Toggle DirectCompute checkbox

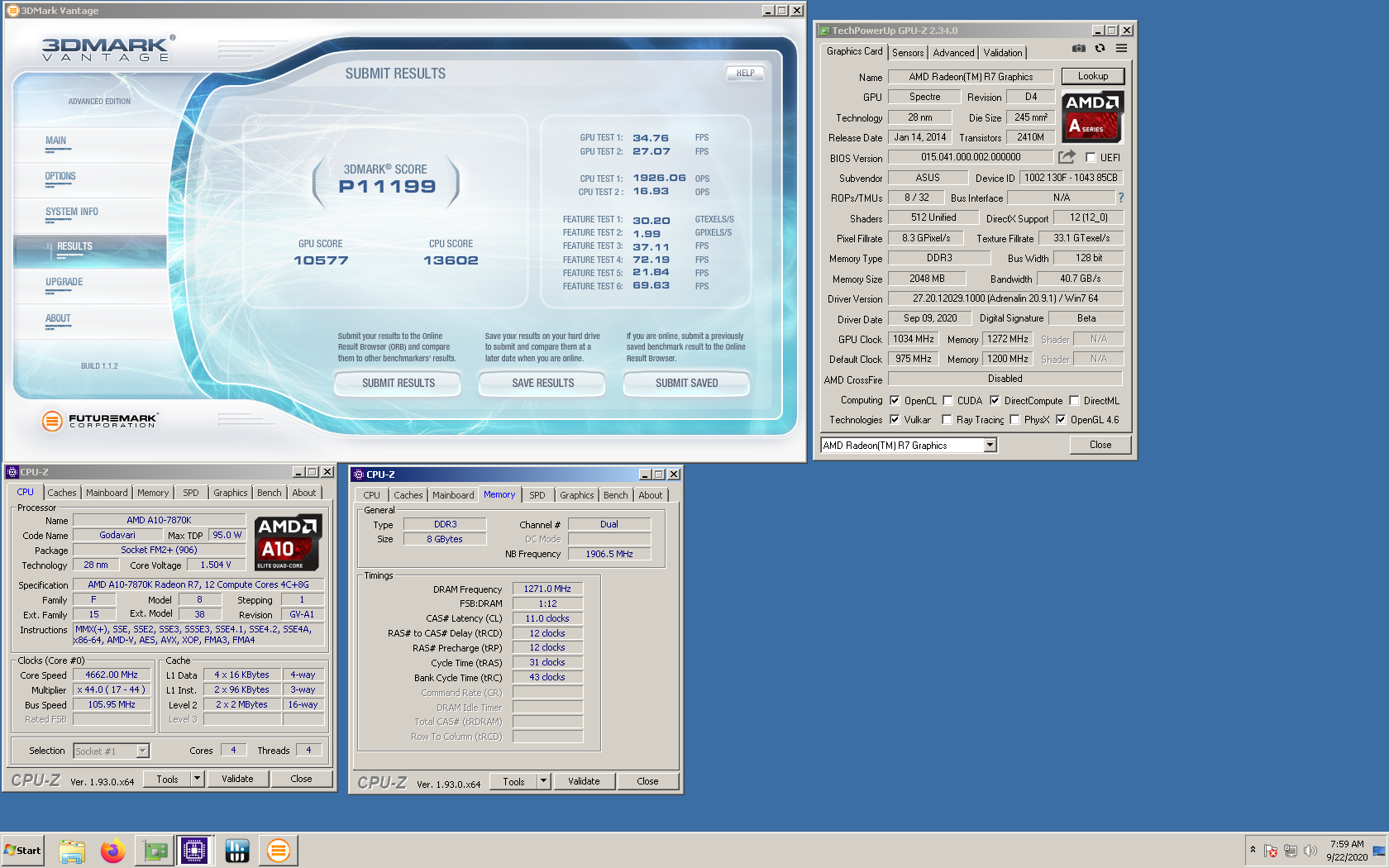pyautogui.click(x=995, y=400)
